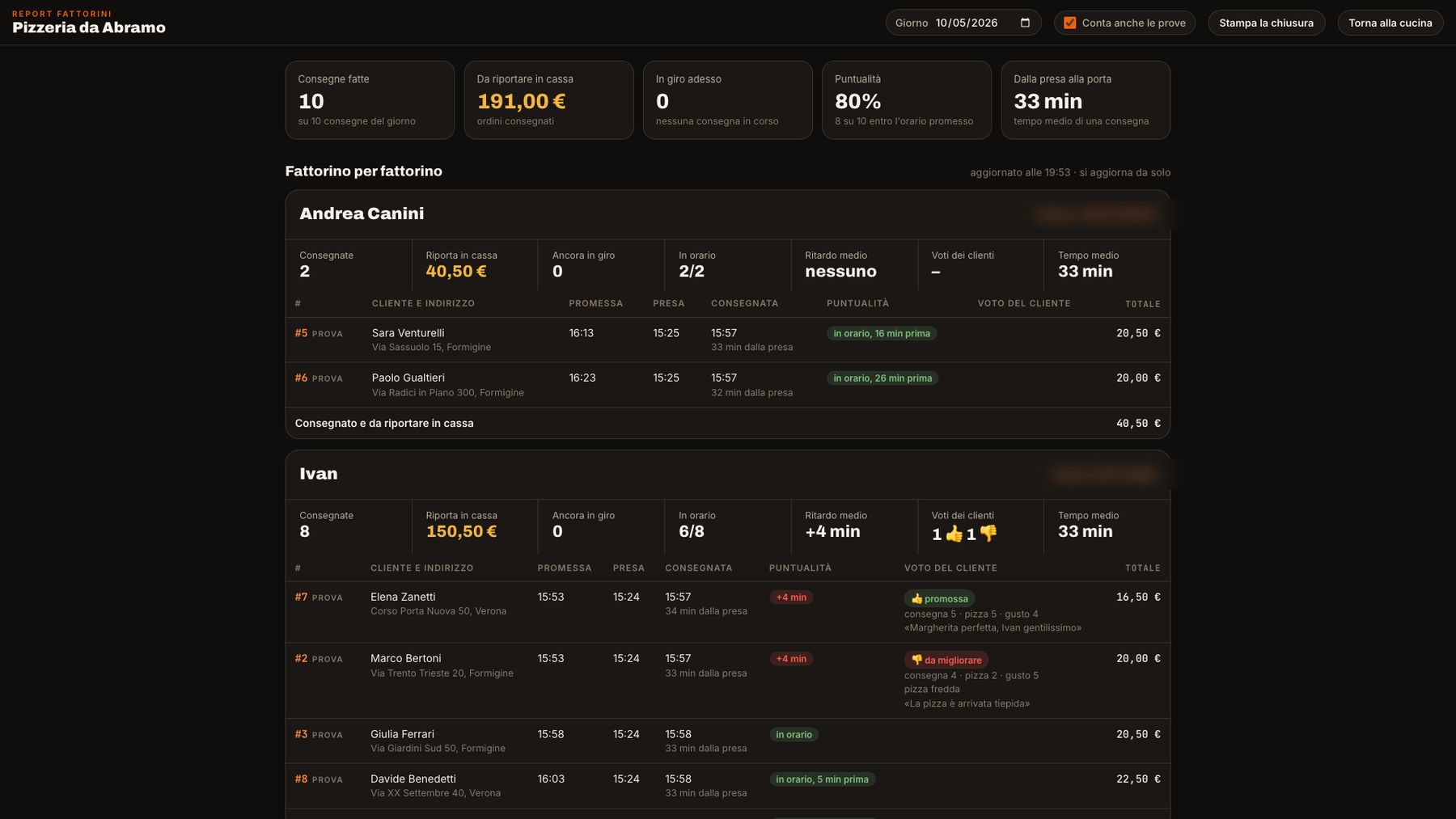This screenshot has height=819, width=1456.
Task: Click order number #6 of Paolo Gualtieri
Action: click(x=301, y=378)
